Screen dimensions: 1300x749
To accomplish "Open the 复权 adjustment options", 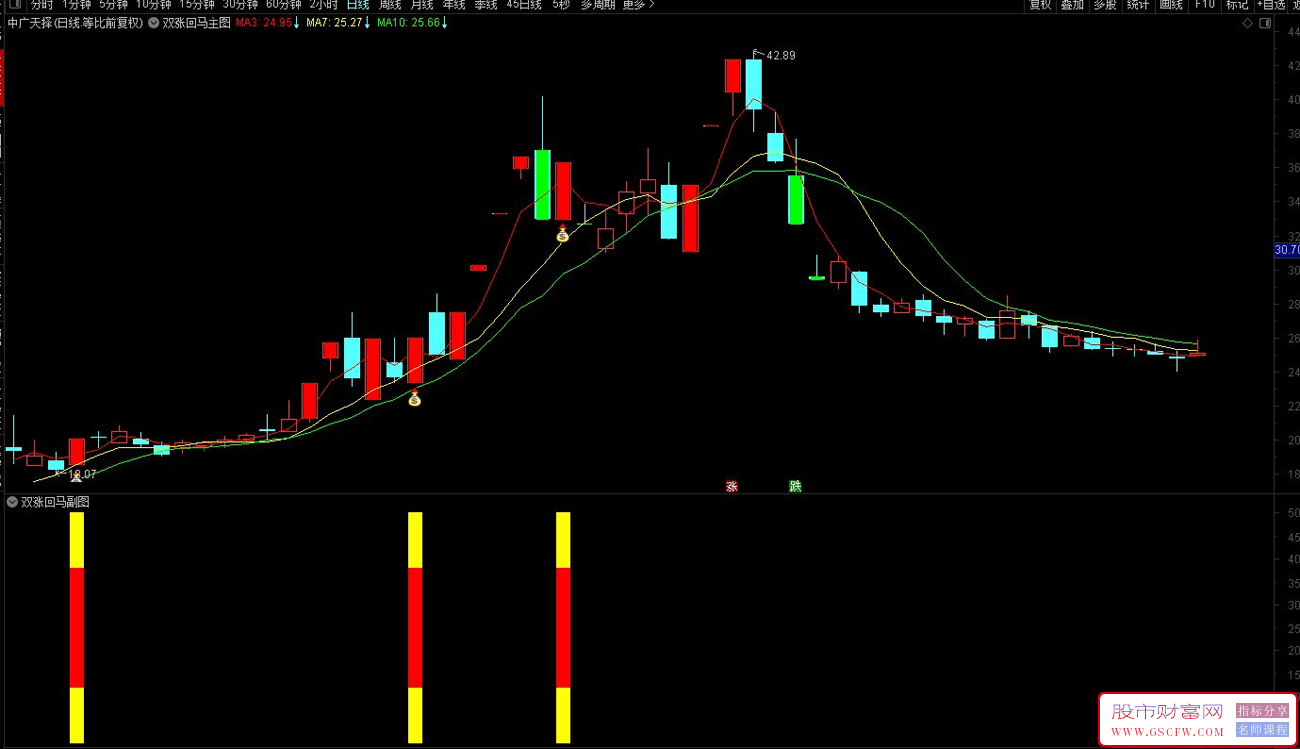I will coord(1040,5).
